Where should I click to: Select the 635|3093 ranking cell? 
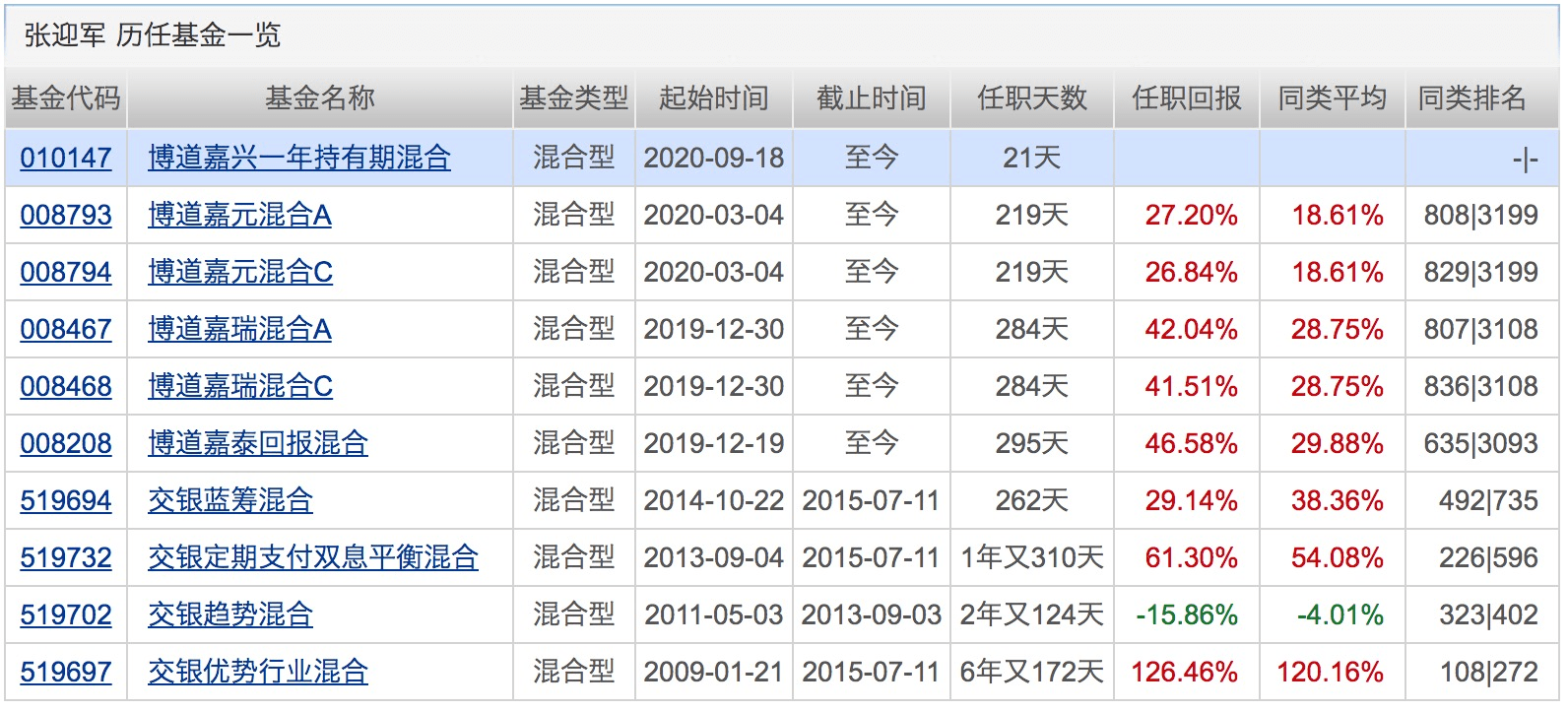1481,443
